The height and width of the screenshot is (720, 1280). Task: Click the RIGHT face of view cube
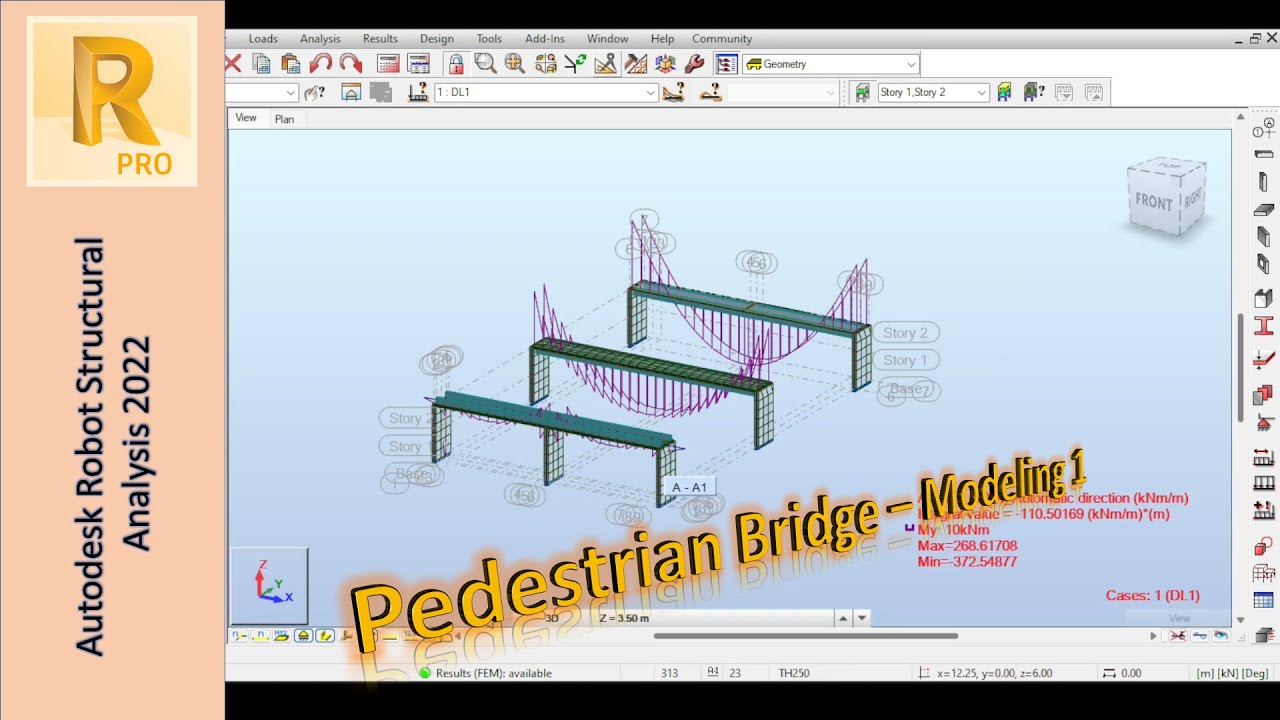tap(1193, 197)
